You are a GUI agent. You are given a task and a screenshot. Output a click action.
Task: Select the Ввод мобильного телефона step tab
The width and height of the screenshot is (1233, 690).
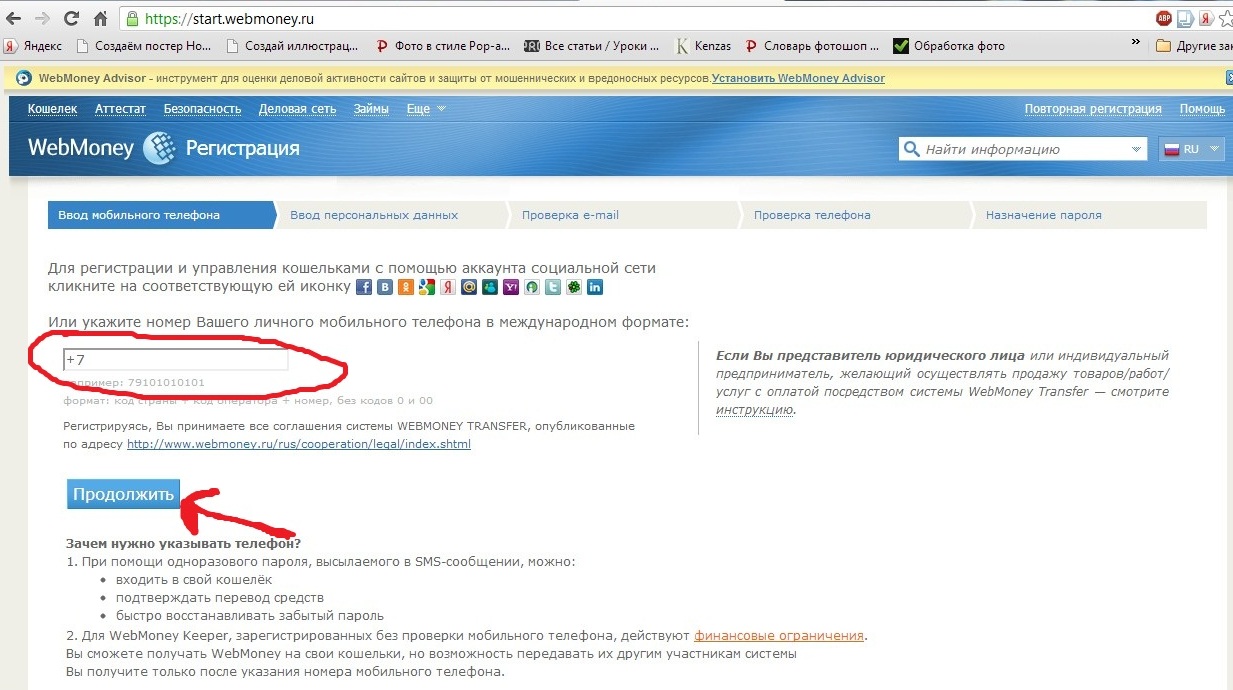tap(161, 215)
